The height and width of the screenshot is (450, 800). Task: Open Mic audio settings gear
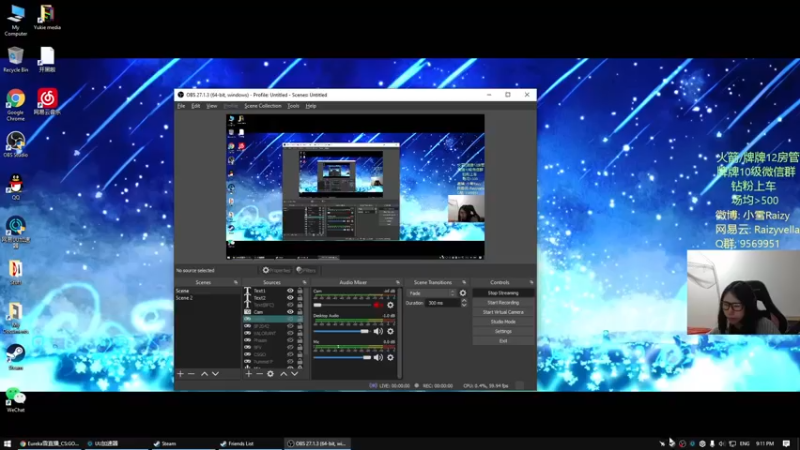tap(390, 358)
